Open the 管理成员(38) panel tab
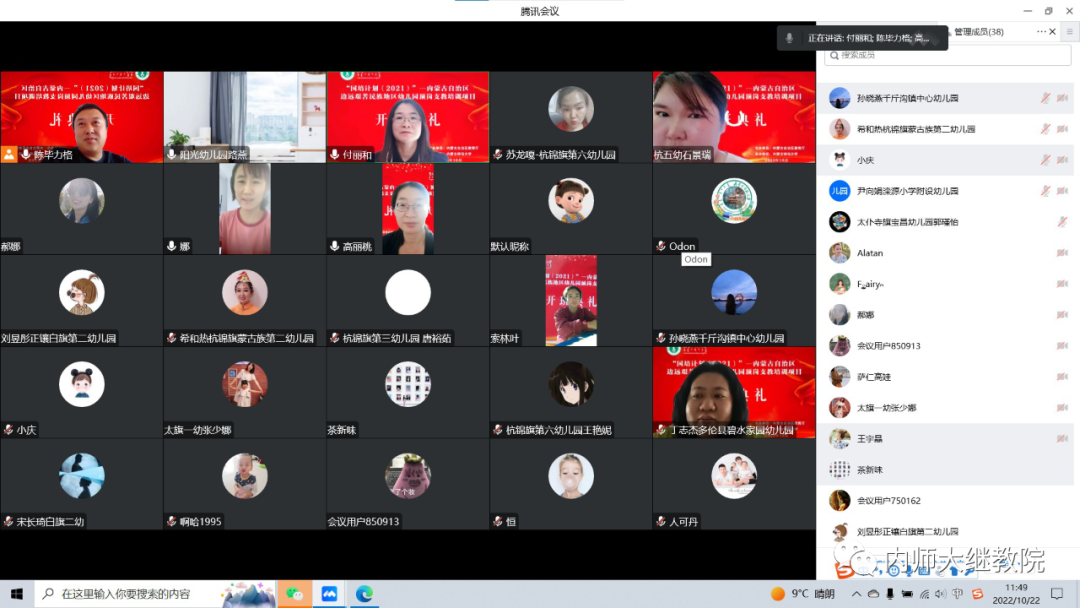Image resolution: width=1080 pixels, height=608 pixels. (978, 32)
